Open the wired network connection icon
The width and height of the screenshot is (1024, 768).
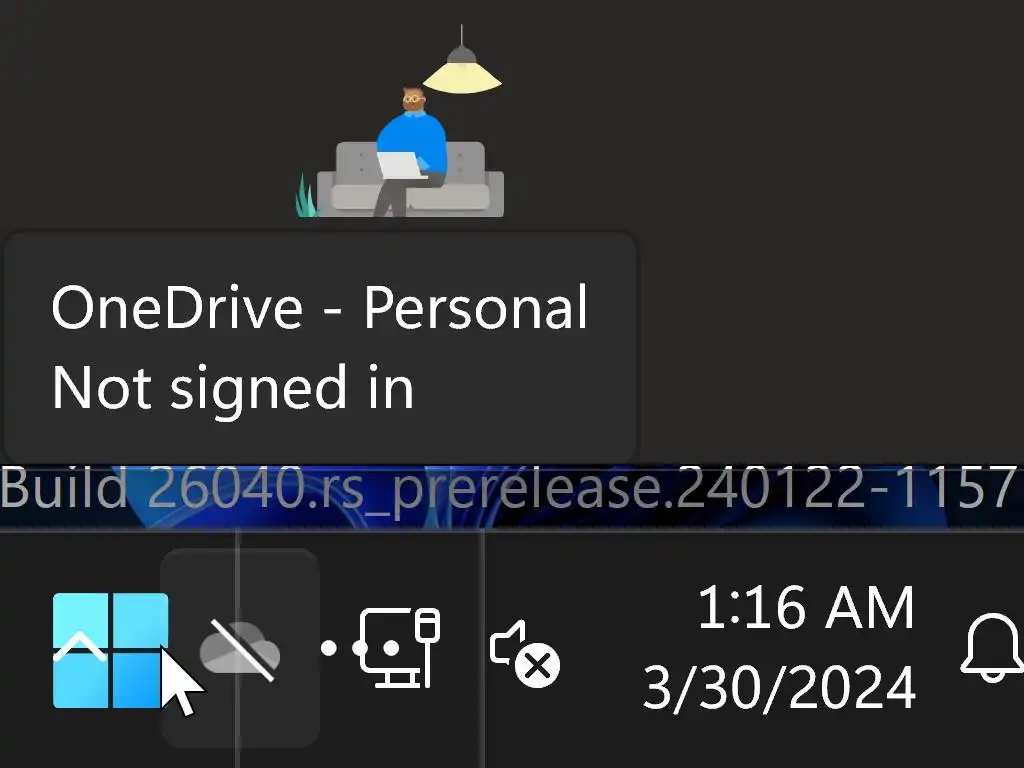click(x=399, y=647)
